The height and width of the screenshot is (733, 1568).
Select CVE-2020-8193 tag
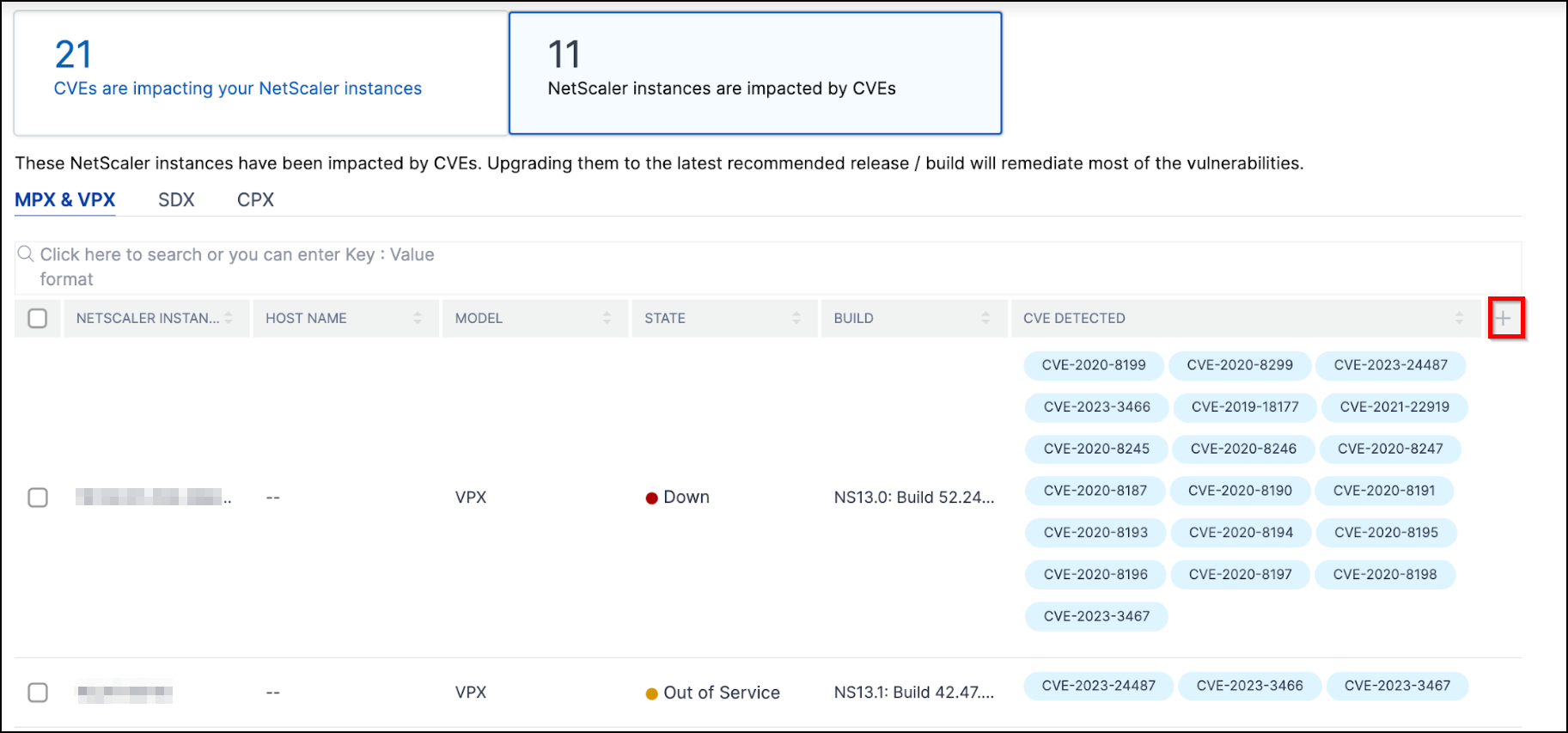(x=1095, y=533)
